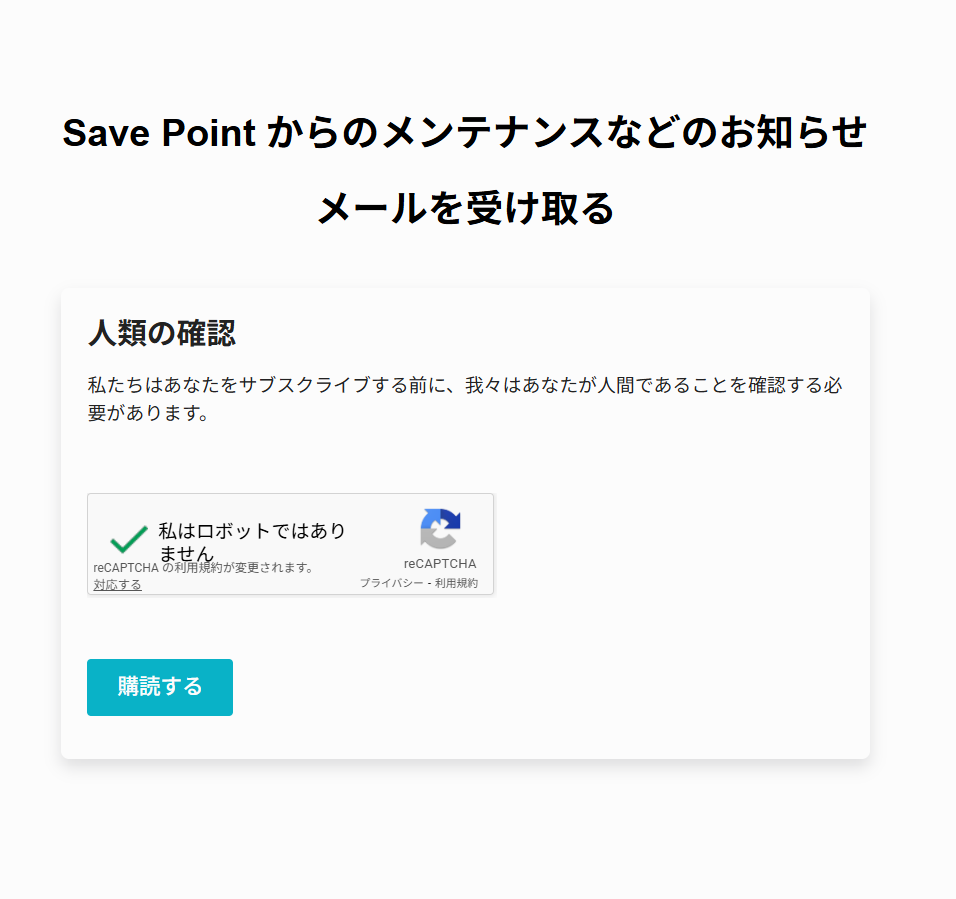Viewport: 956px width, 899px height.
Task: Click the Save Point title line
Action: 464,132
